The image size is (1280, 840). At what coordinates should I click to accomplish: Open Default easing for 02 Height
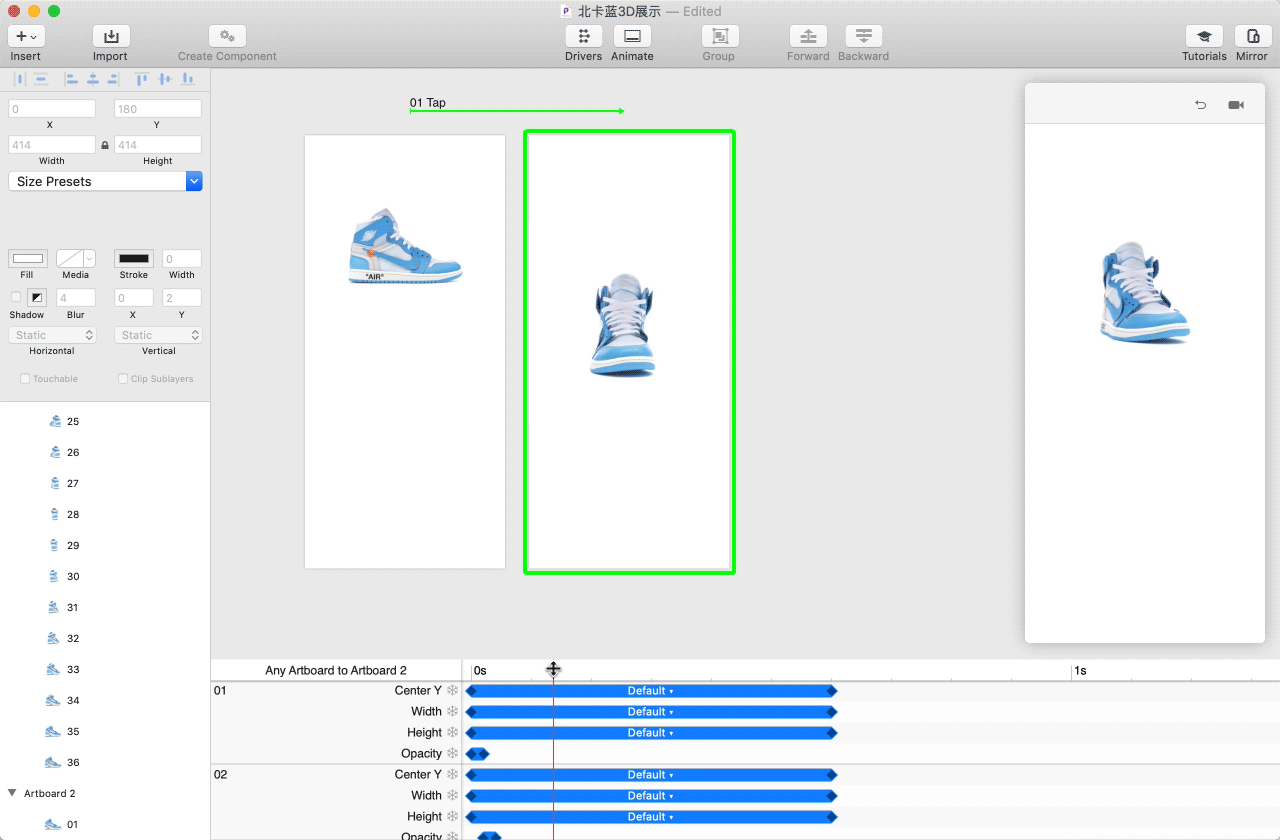pos(650,817)
